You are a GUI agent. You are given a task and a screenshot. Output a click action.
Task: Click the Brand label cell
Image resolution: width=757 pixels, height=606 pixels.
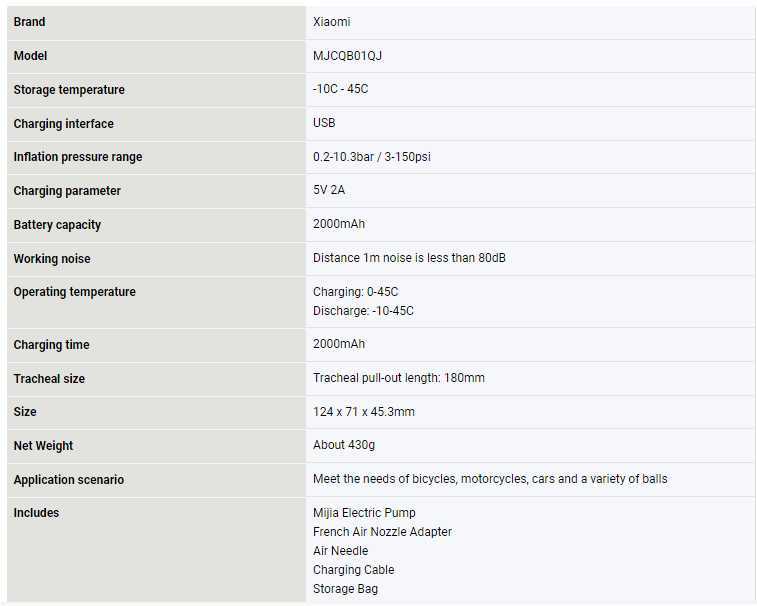pos(30,22)
